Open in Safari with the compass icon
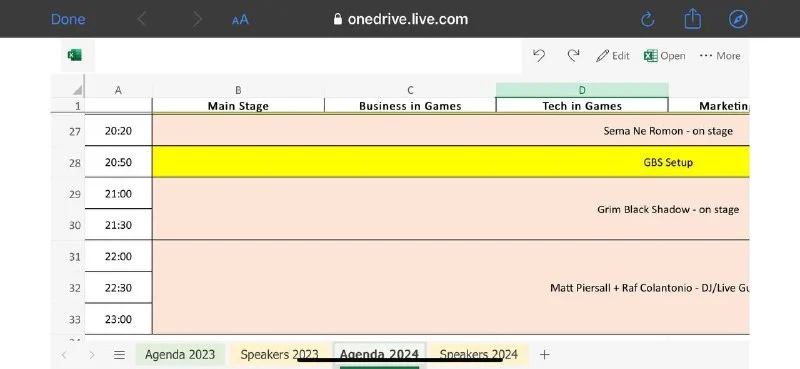Viewport: 800px width, 369px height. pos(738,19)
